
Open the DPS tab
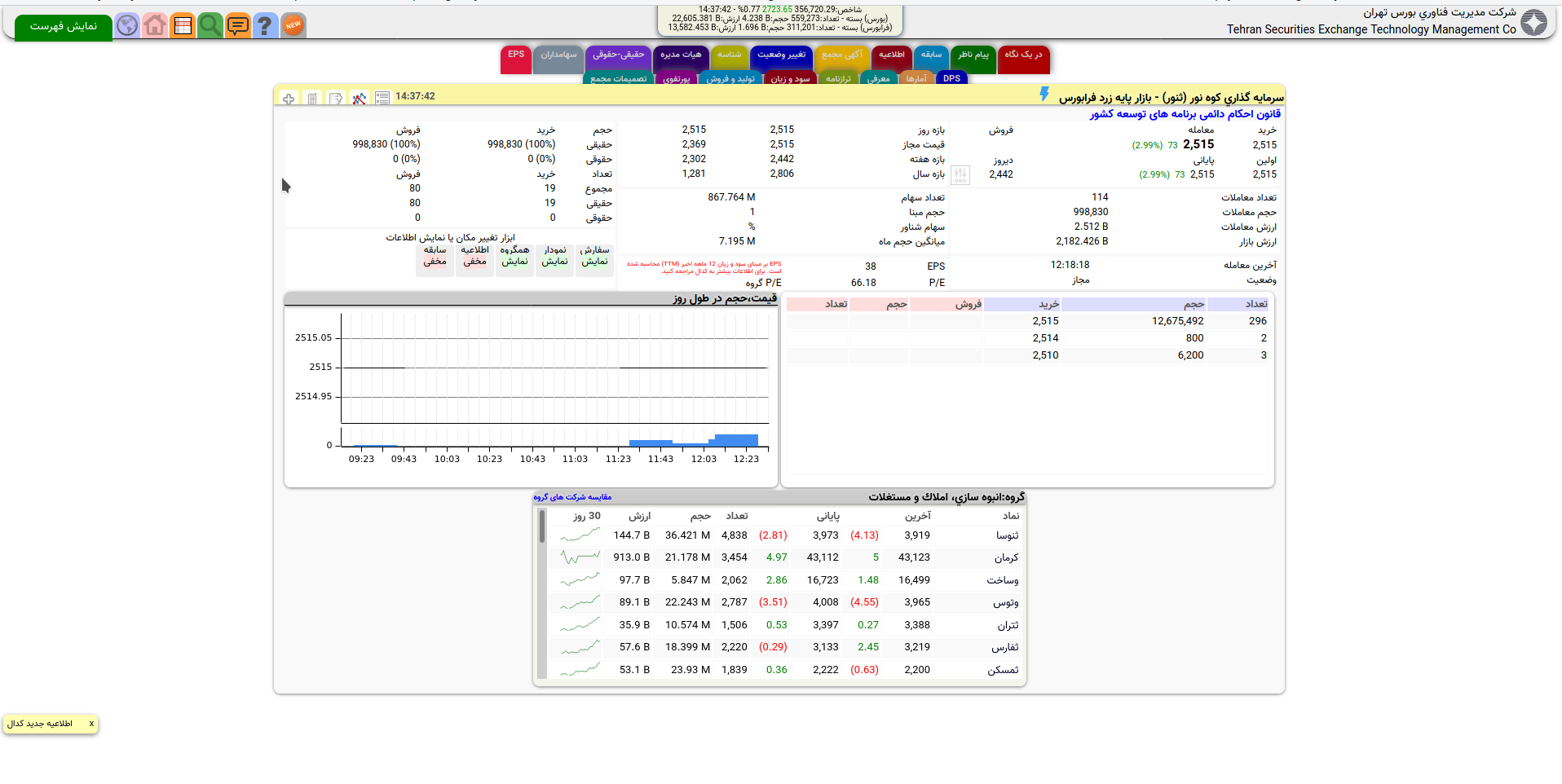tap(951, 78)
